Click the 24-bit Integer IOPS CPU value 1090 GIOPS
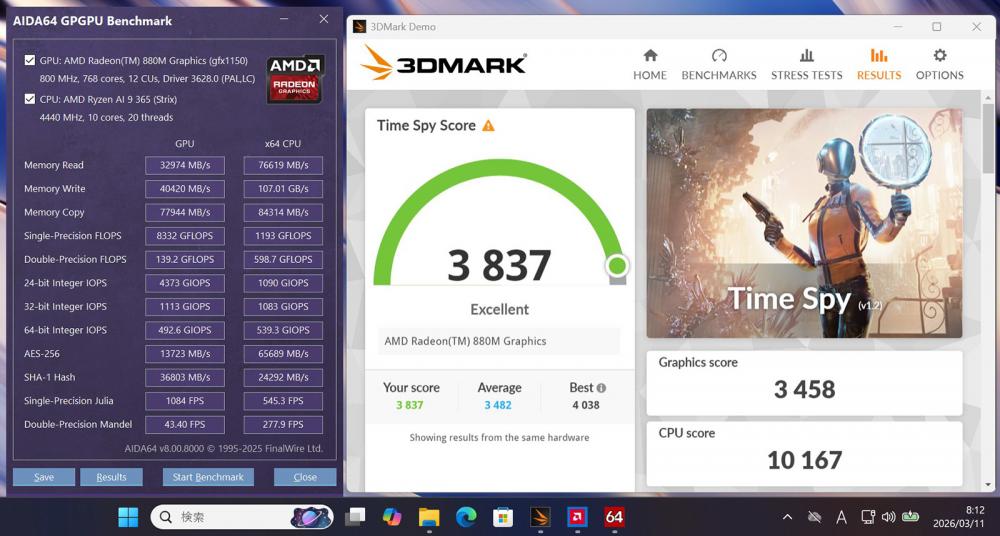 tap(283, 283)
